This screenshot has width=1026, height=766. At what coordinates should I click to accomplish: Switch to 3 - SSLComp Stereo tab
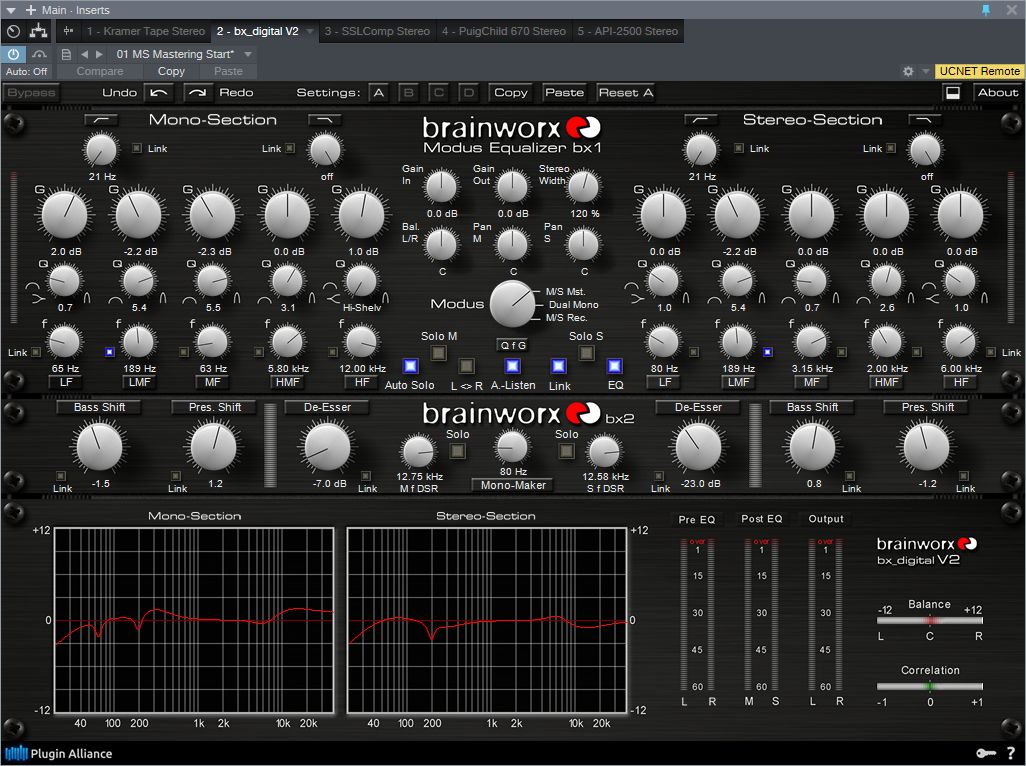coord(378,31)
